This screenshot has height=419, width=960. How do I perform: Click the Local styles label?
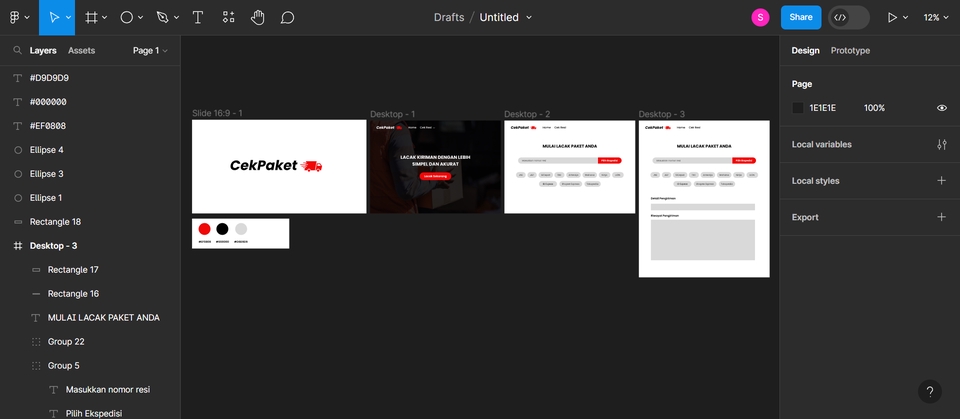816,181
